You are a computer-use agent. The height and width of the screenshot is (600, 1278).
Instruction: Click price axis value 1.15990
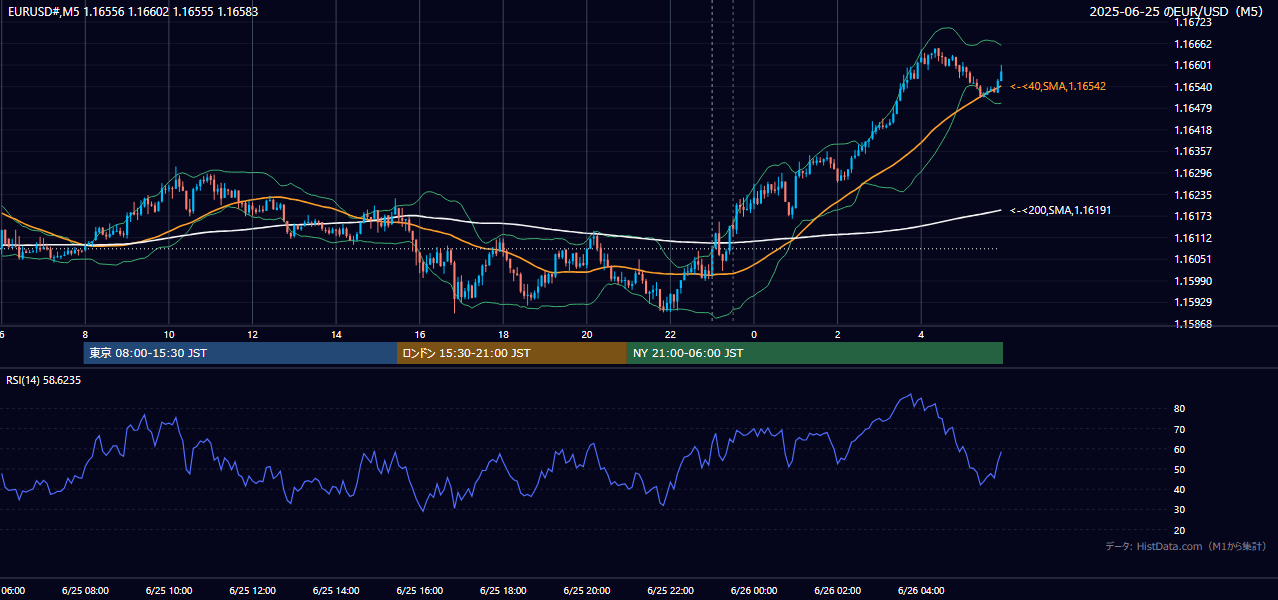[x=1192, y=282]
